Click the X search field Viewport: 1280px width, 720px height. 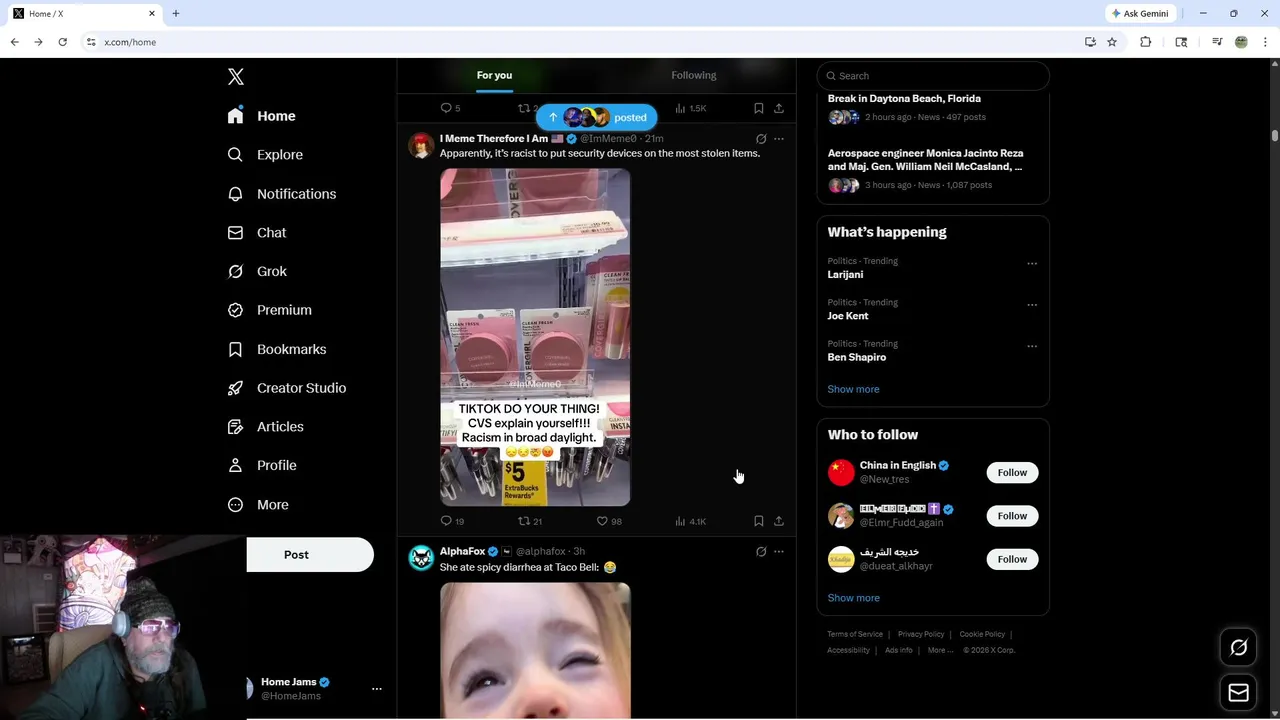(933, 76)
